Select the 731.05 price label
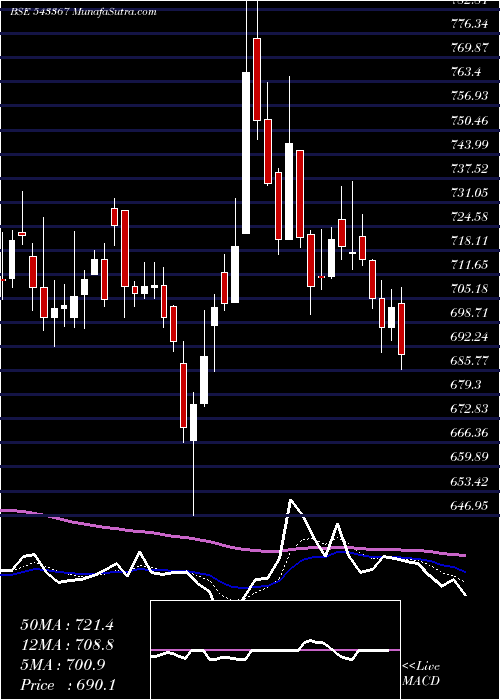Viewport: 500px width, 700px height. 469,192
